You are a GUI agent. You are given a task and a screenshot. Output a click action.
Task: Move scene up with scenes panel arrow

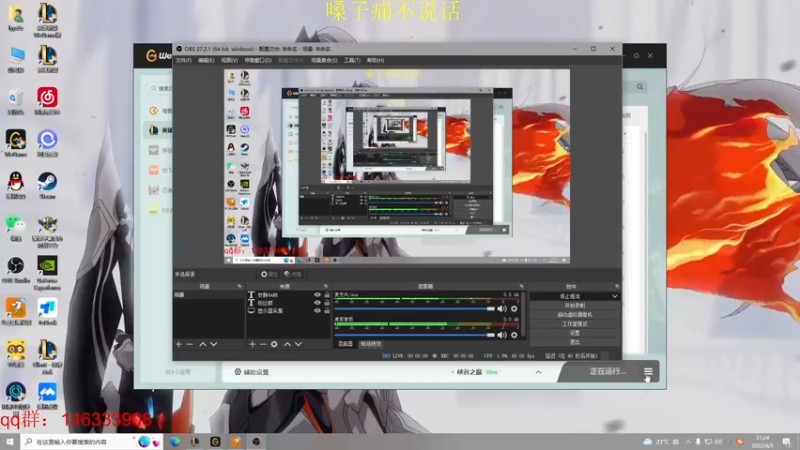pyautogui.click(x=203, y=344)
